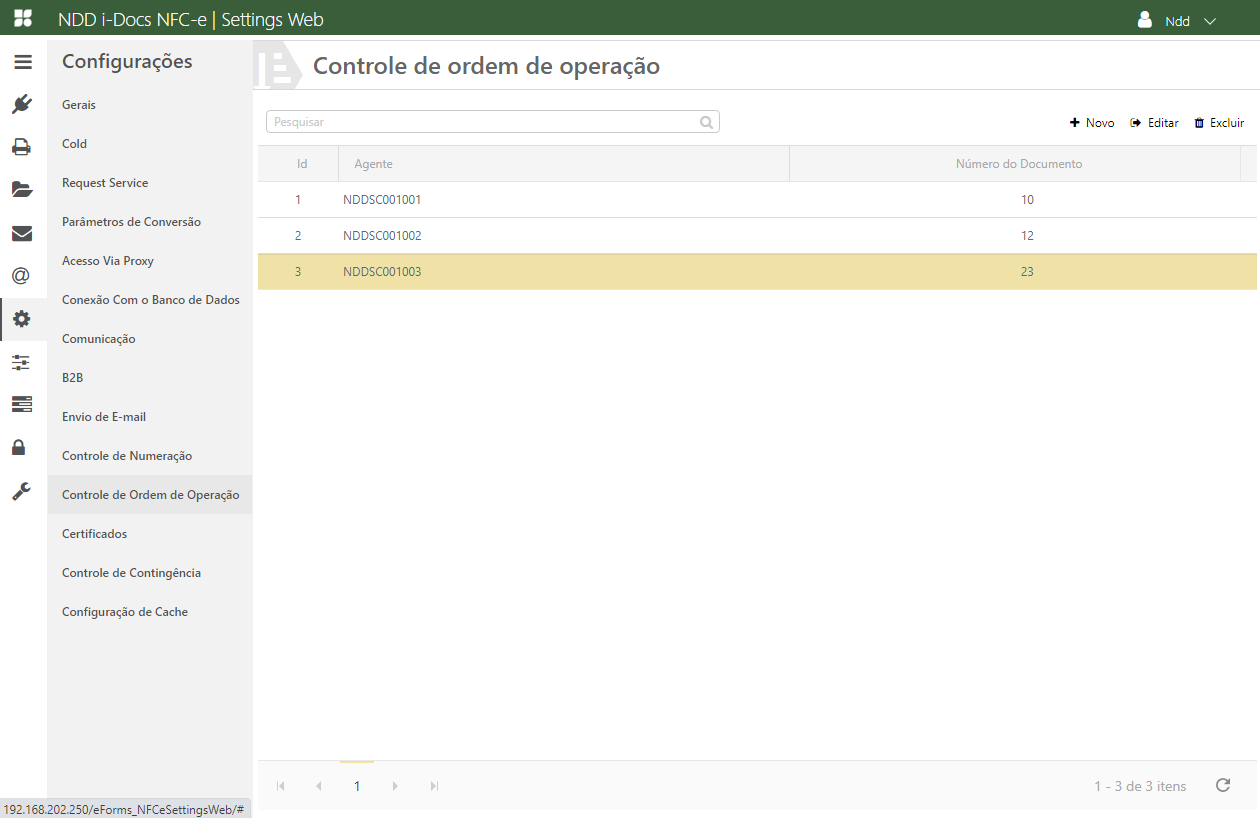Viewport: 1260px width, 818px height.
Task: Click the envelope mail icon in sidebar
Action: [x=22, y=234]
